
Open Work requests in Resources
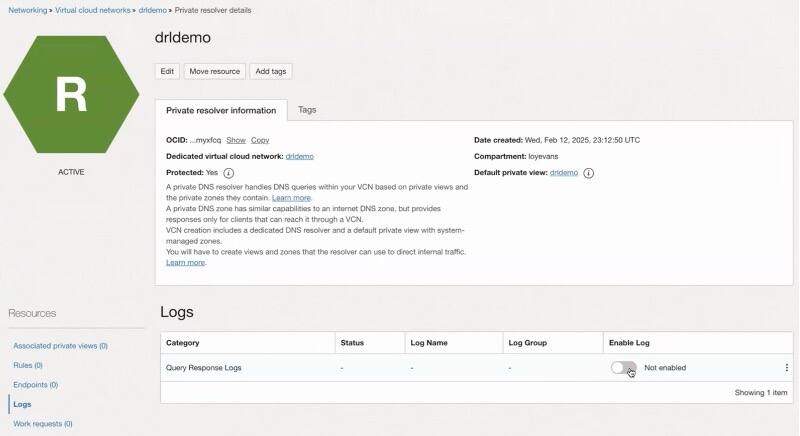pos(42,424)
